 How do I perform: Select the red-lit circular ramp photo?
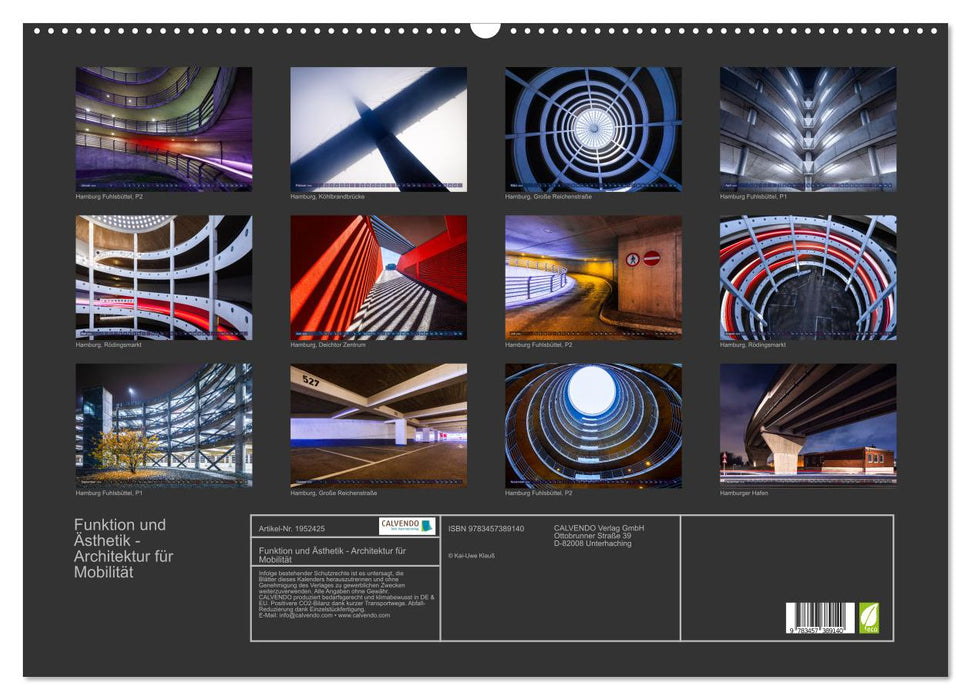[808, 277]
